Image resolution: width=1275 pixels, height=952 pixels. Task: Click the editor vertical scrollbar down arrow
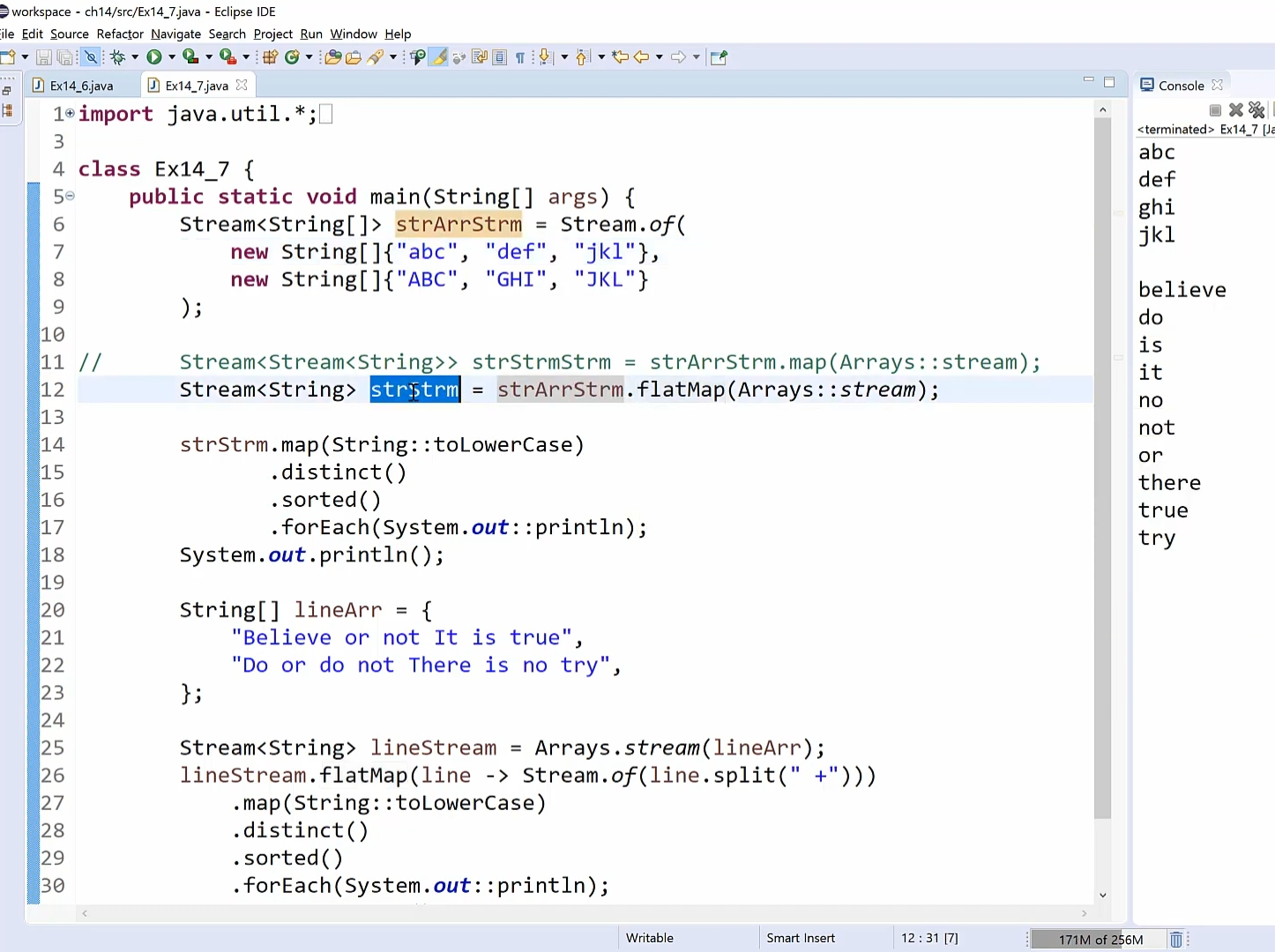pyautogui.click(x=1102, y=896)
